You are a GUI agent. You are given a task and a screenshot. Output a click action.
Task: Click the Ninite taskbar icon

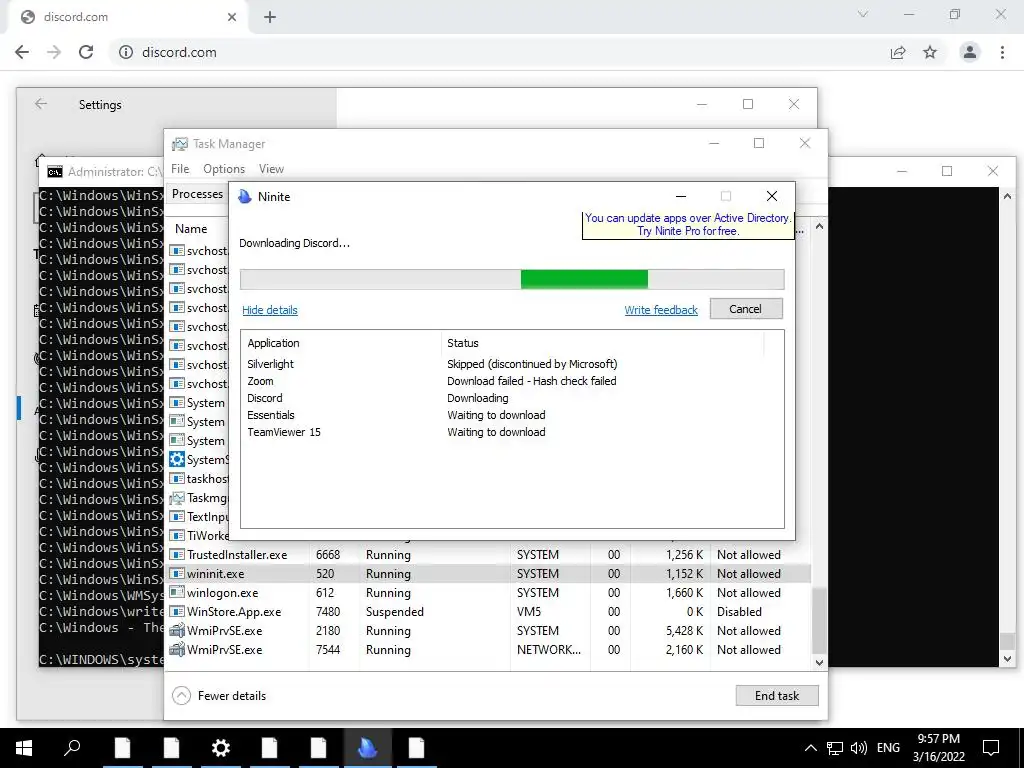click(368, 748)
